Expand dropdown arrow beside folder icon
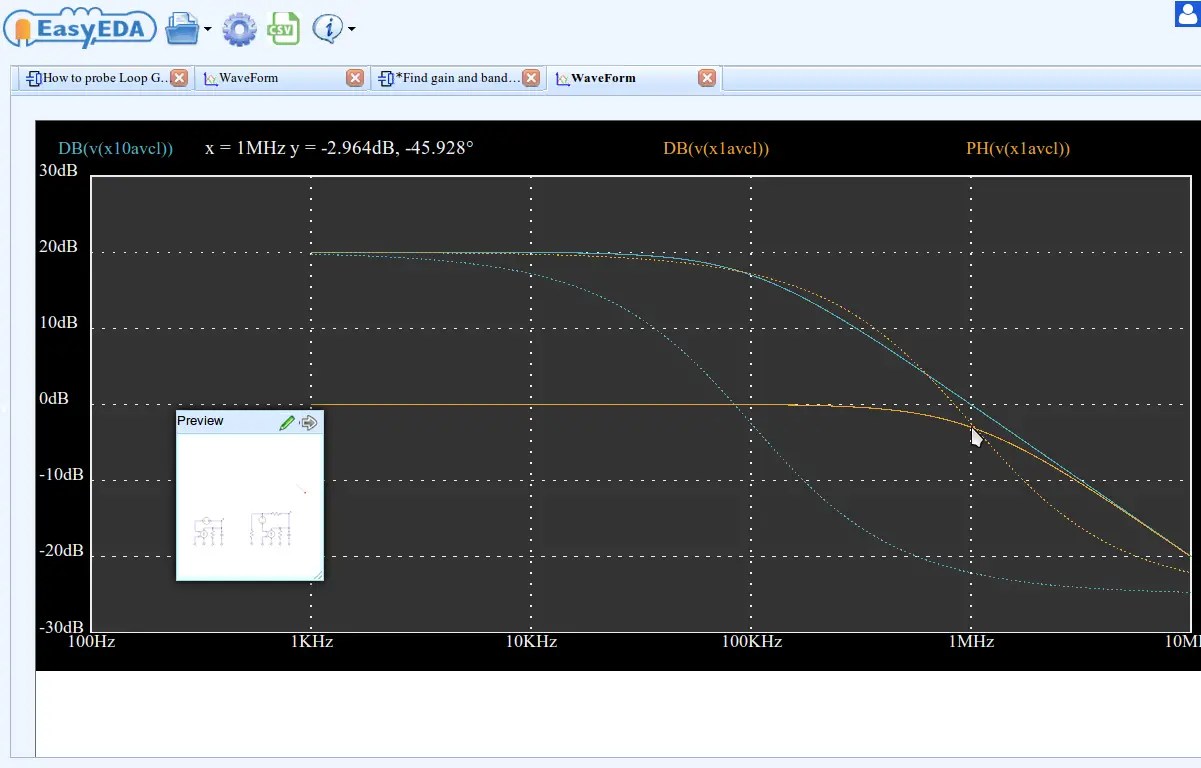 [208, 29]
